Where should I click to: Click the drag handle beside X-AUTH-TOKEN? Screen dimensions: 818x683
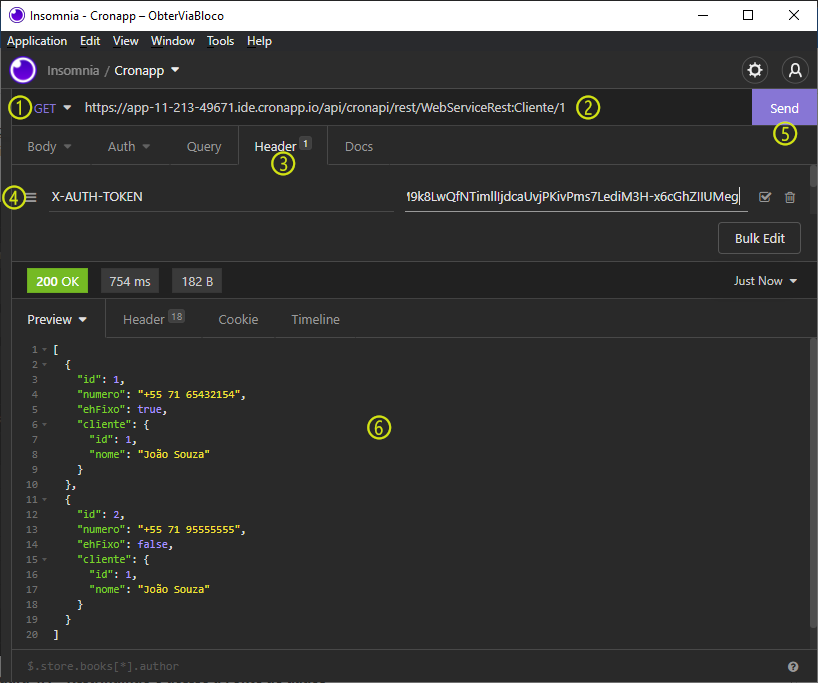coord(31,197)
